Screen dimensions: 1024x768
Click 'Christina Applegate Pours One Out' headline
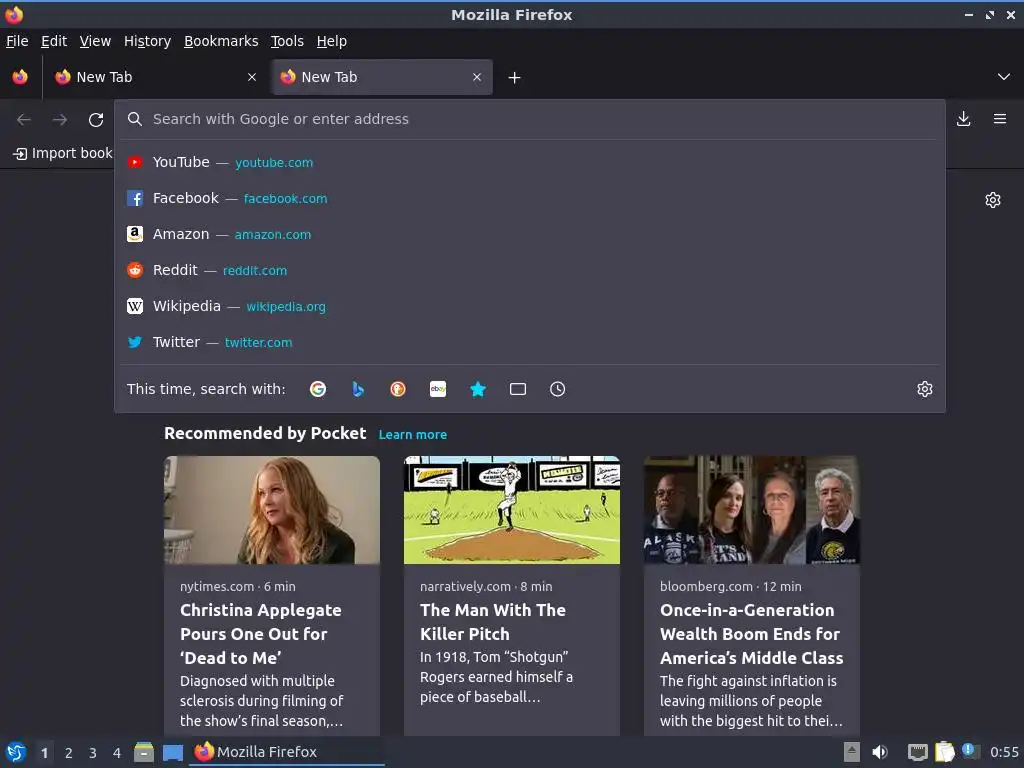tap(261, 633)
